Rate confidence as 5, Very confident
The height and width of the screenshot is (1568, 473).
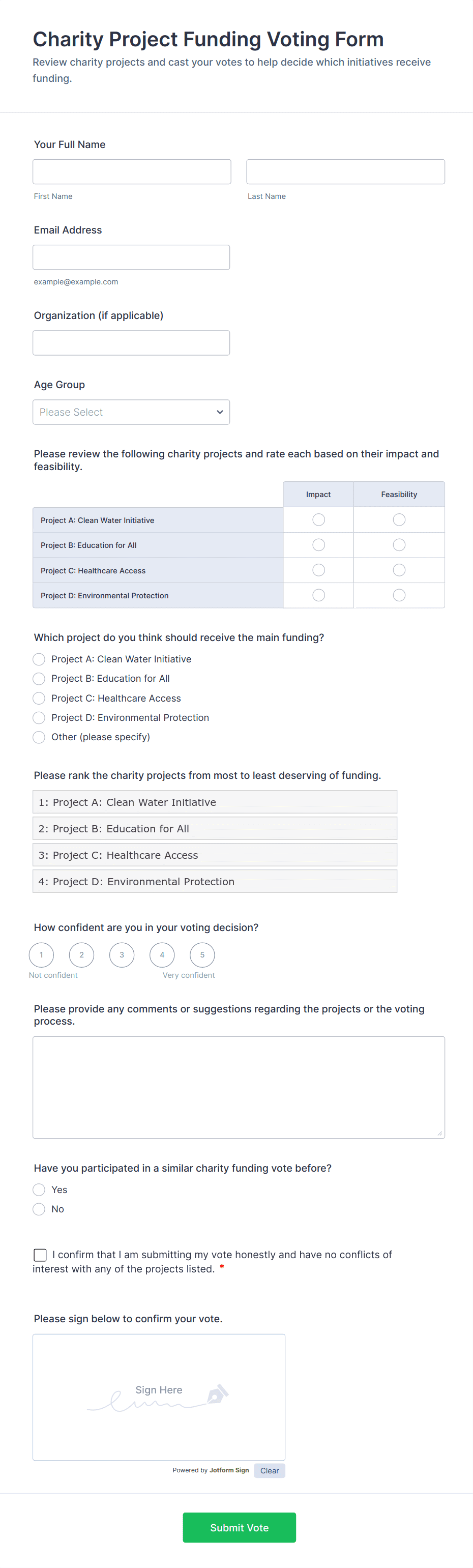pyautogui.click(x=202, y=954)
